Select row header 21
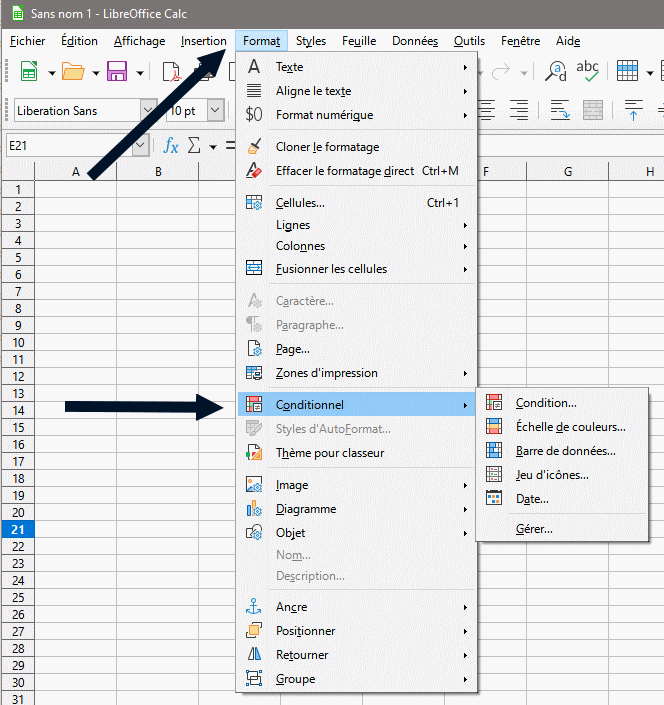664x705 pixels. pos(18,530)
